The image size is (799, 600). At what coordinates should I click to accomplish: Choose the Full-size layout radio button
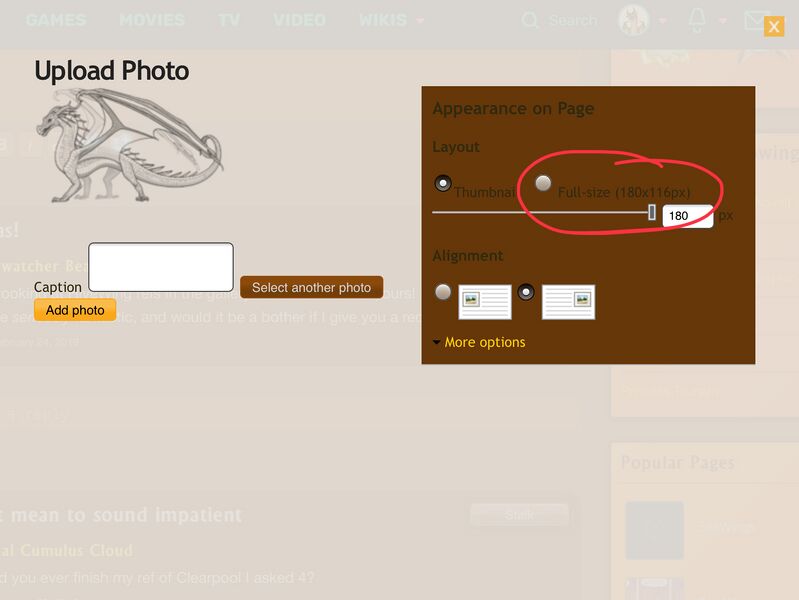click(543, 183)
